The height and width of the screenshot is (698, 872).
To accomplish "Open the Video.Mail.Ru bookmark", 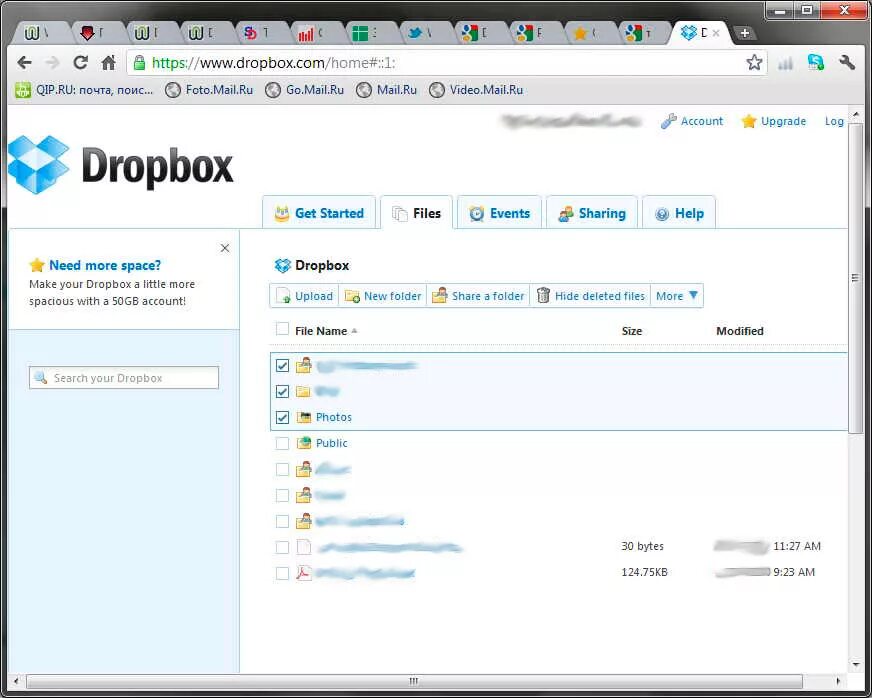I will click(477, 90).
